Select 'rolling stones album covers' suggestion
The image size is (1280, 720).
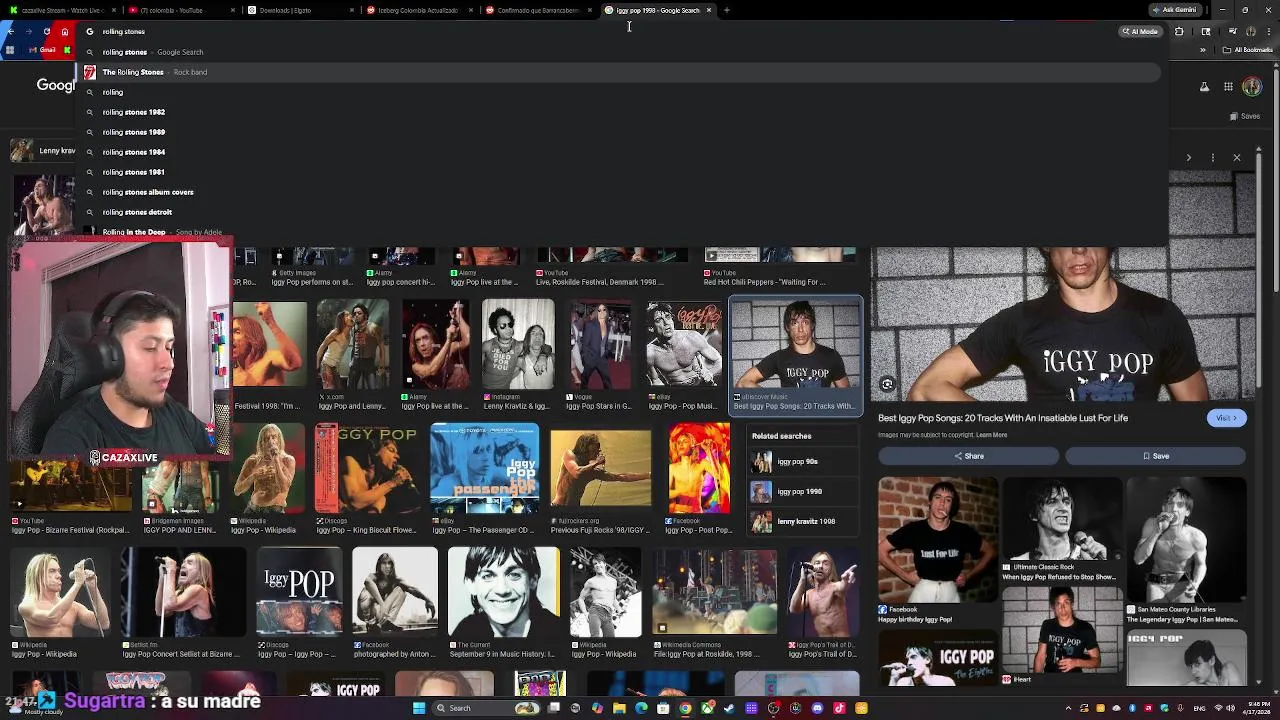620,192
